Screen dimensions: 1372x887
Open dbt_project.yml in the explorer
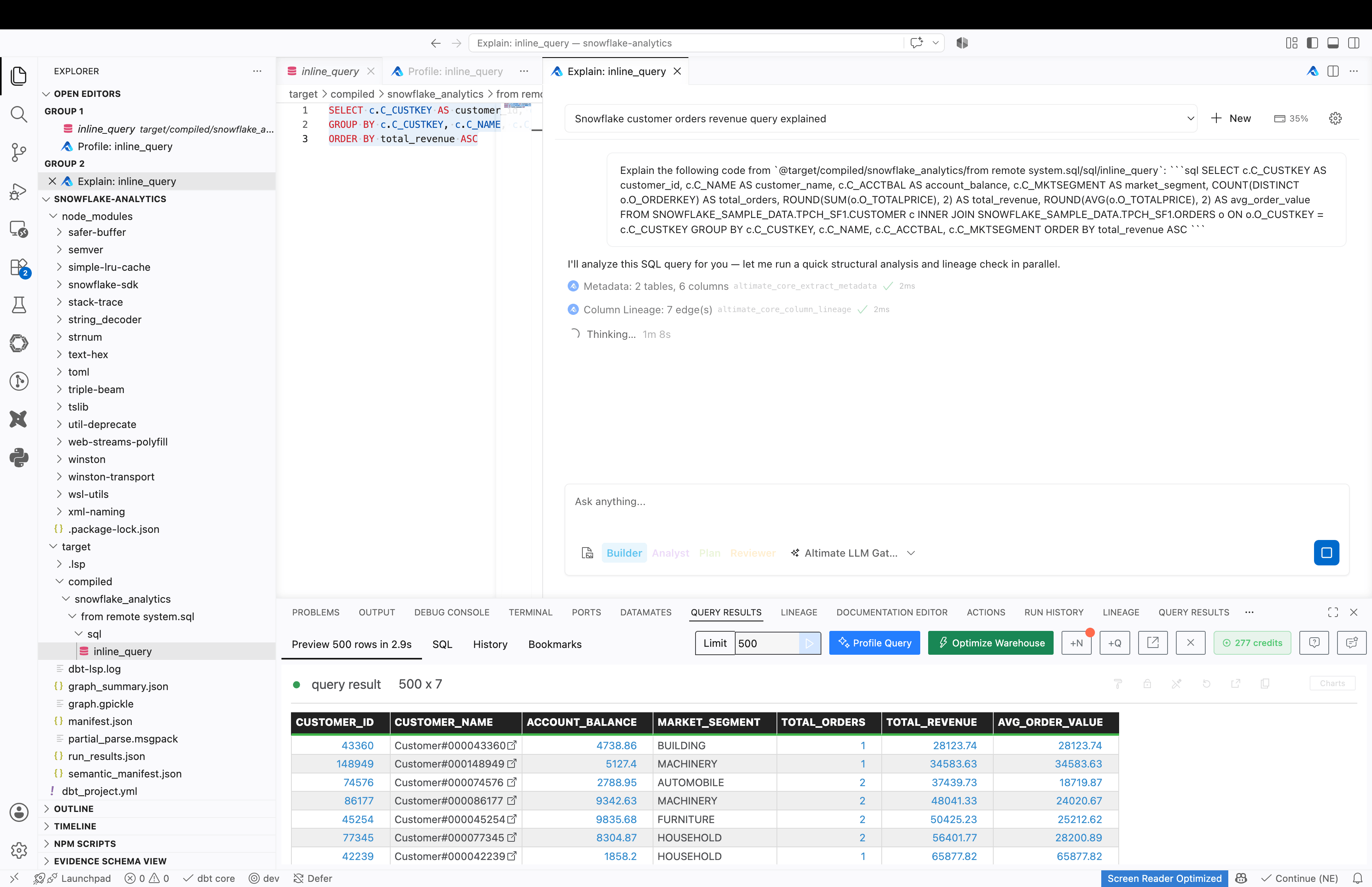[99, 791]
